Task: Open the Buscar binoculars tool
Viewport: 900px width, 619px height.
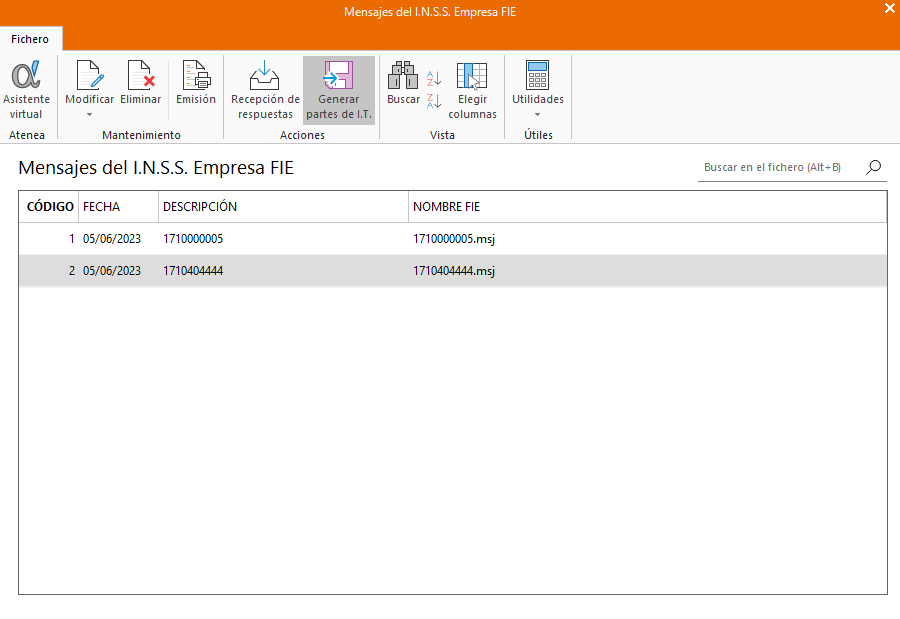Action: pos(403,76)
